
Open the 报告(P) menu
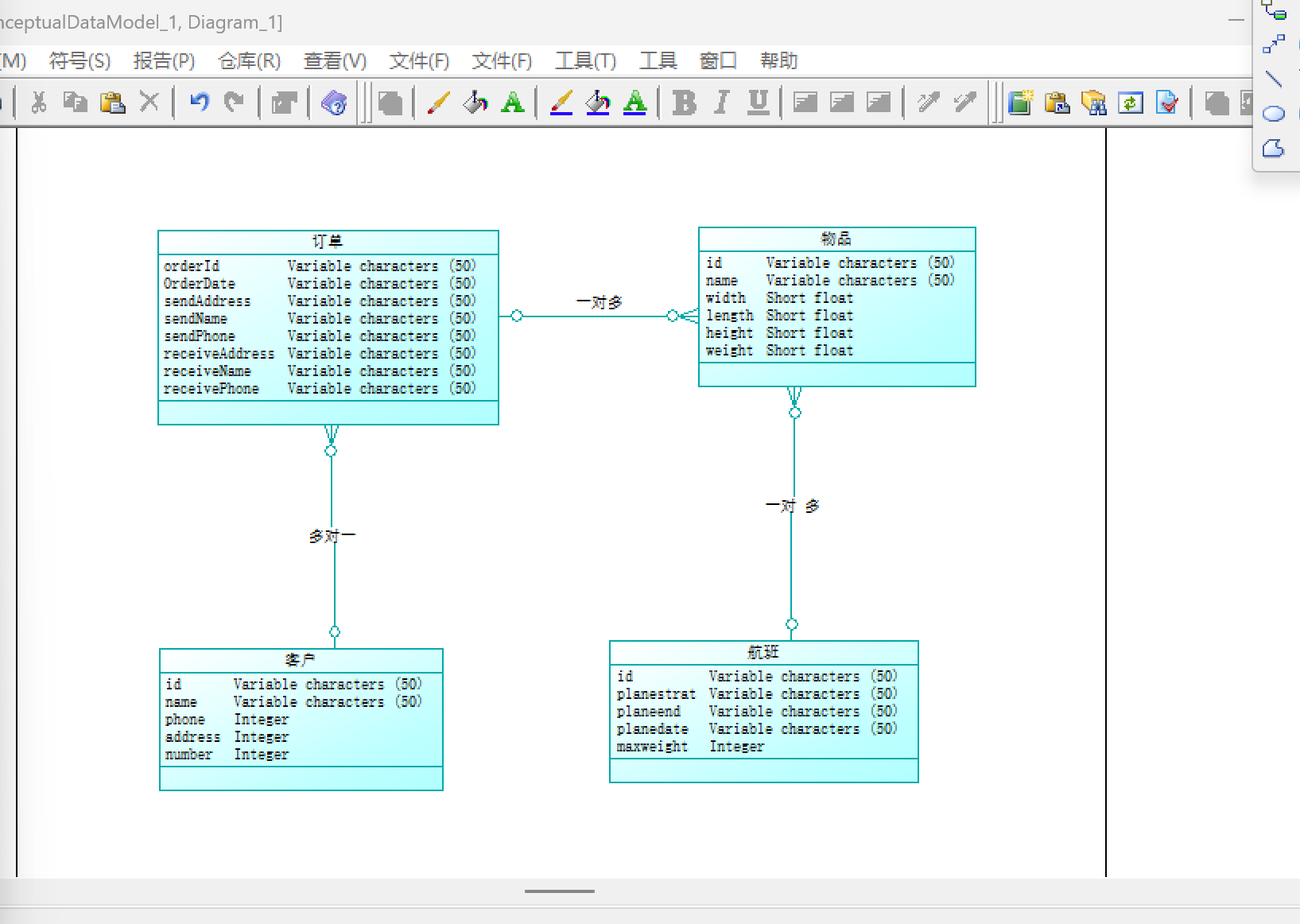point(164,61)
